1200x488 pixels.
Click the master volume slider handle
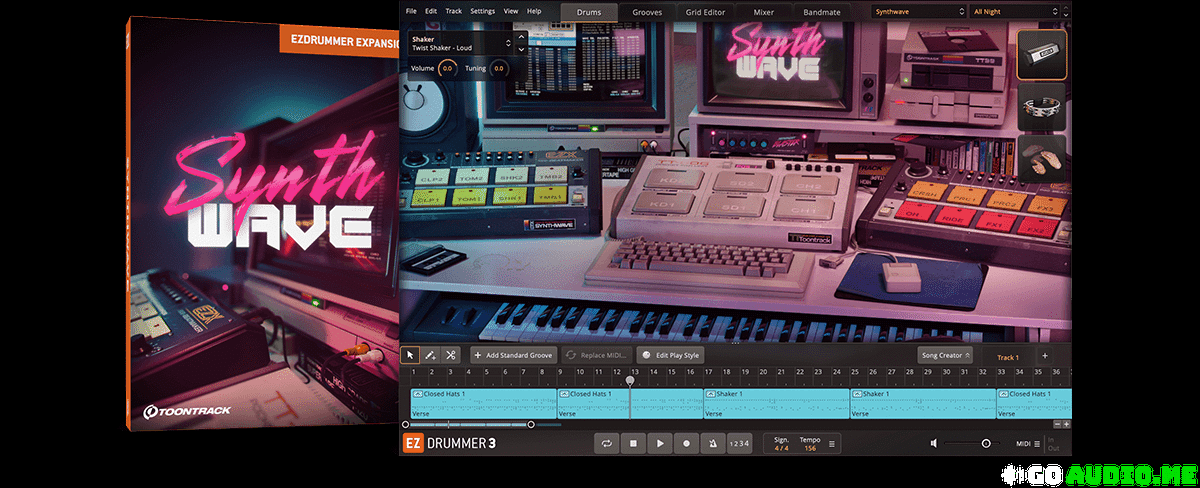point(986,443)
